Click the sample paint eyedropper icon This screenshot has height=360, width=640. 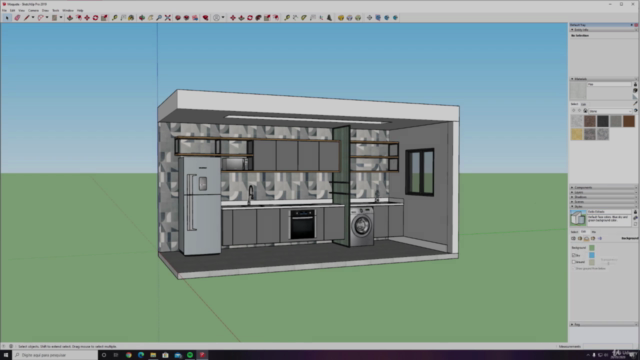(x=635, y=104)
